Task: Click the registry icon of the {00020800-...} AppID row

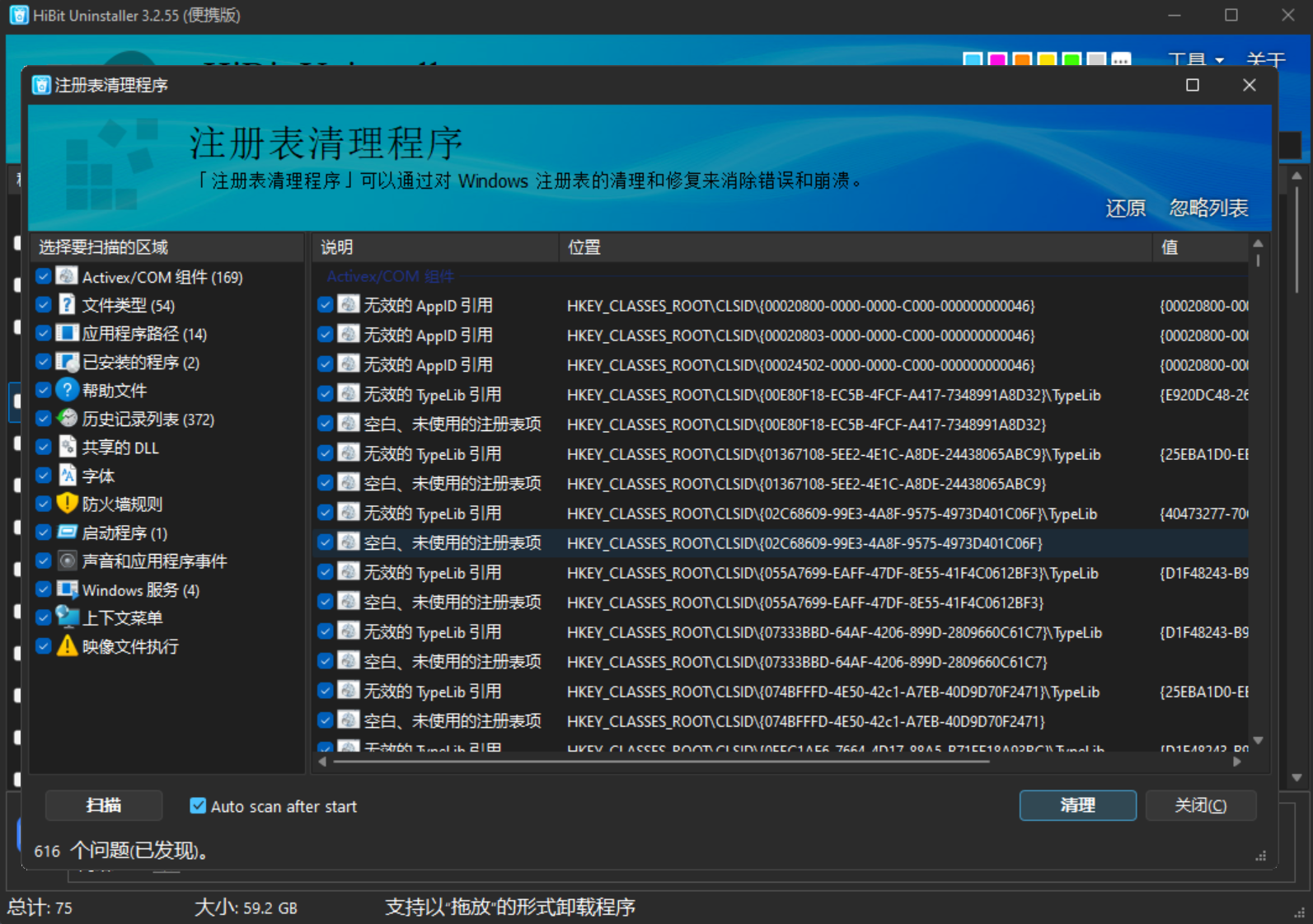Action: pos(349,305)
